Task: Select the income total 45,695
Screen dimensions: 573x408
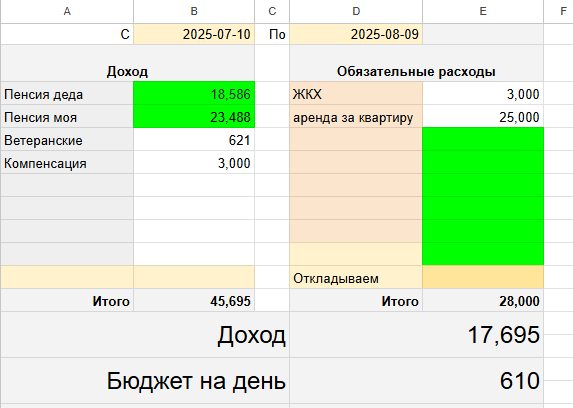Action: 194,301
